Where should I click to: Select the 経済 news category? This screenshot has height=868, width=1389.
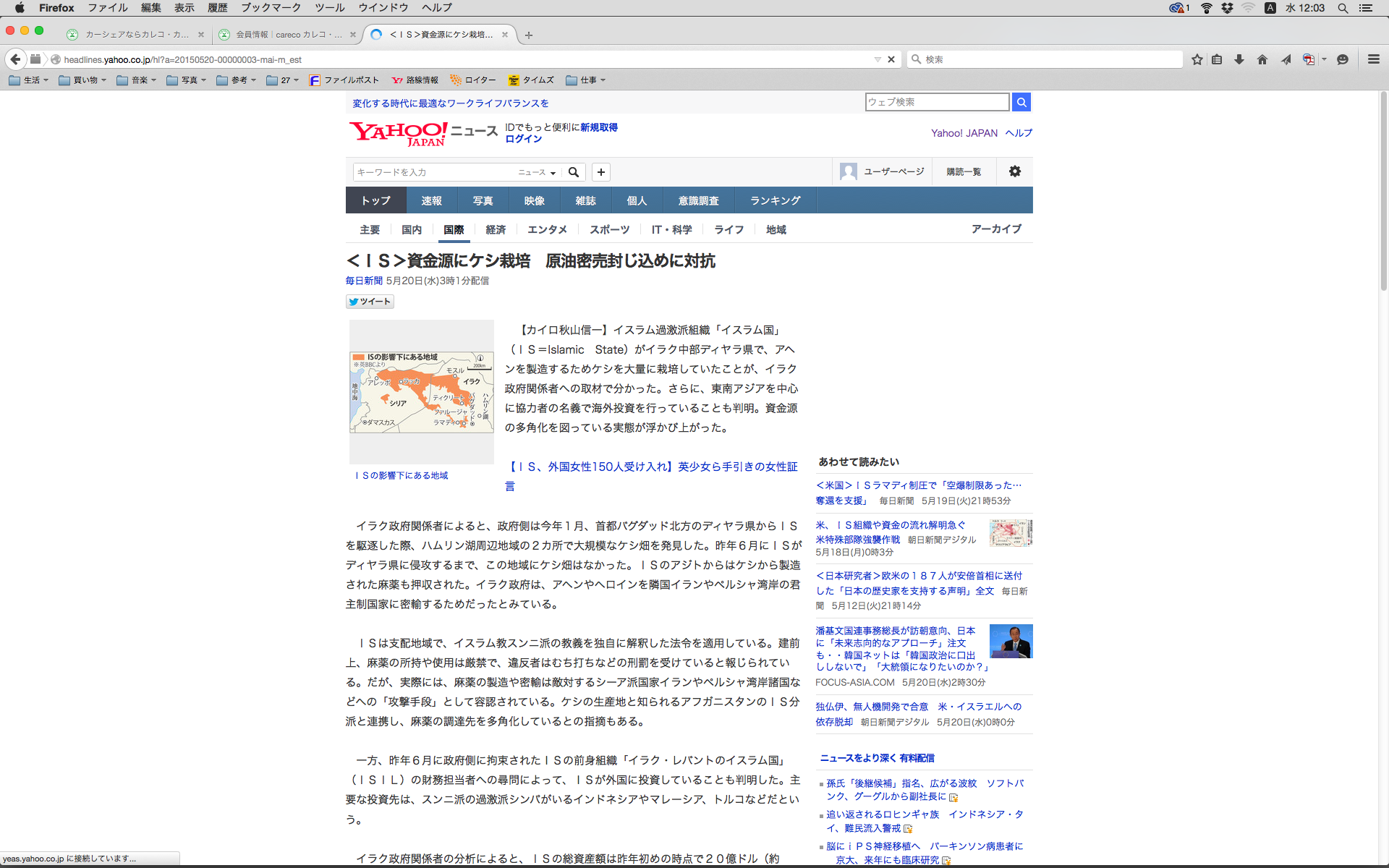coord(496,229)
